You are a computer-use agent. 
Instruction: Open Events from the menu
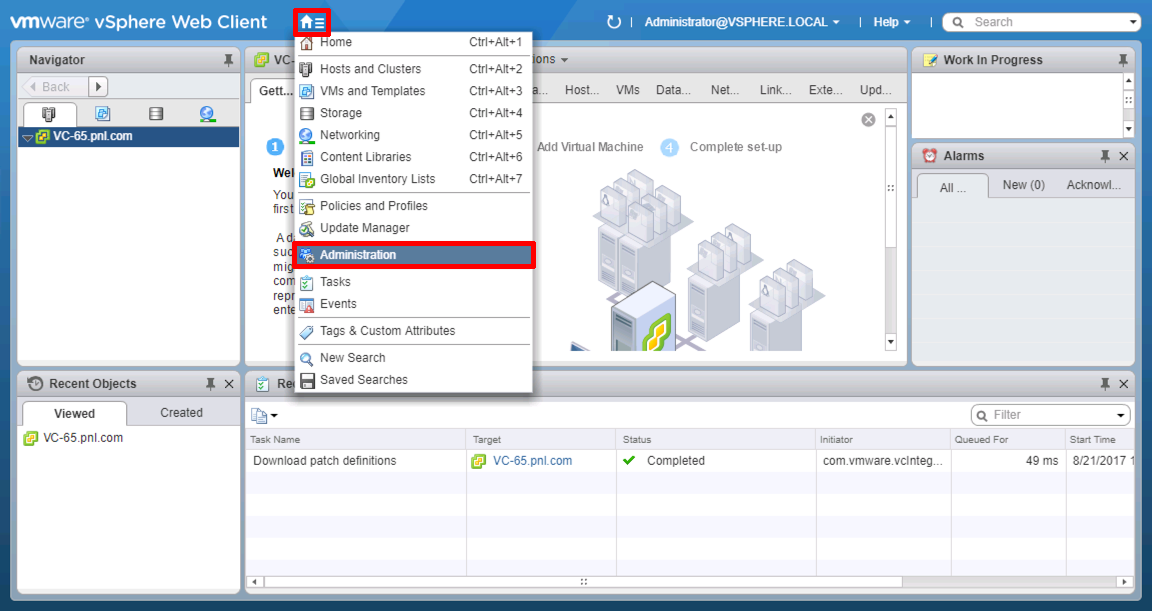(413, 304)
